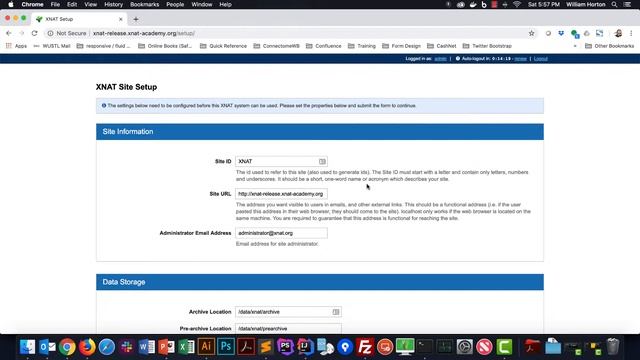Open the File menu
The height and width of the screenshot is (360, 640).
click(x=55, y=4)
